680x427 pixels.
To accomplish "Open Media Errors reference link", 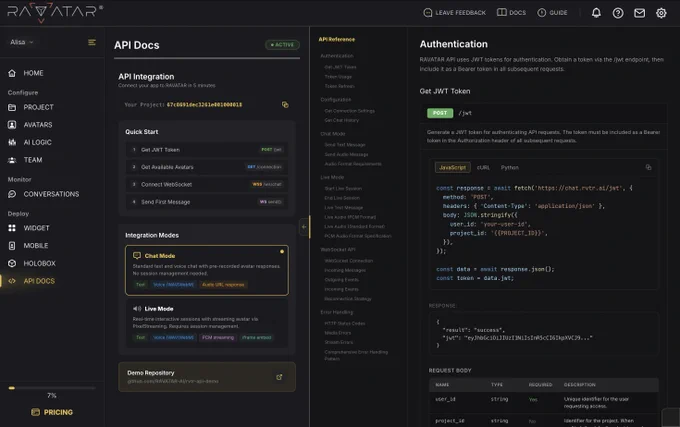I will tap(337, 333).
